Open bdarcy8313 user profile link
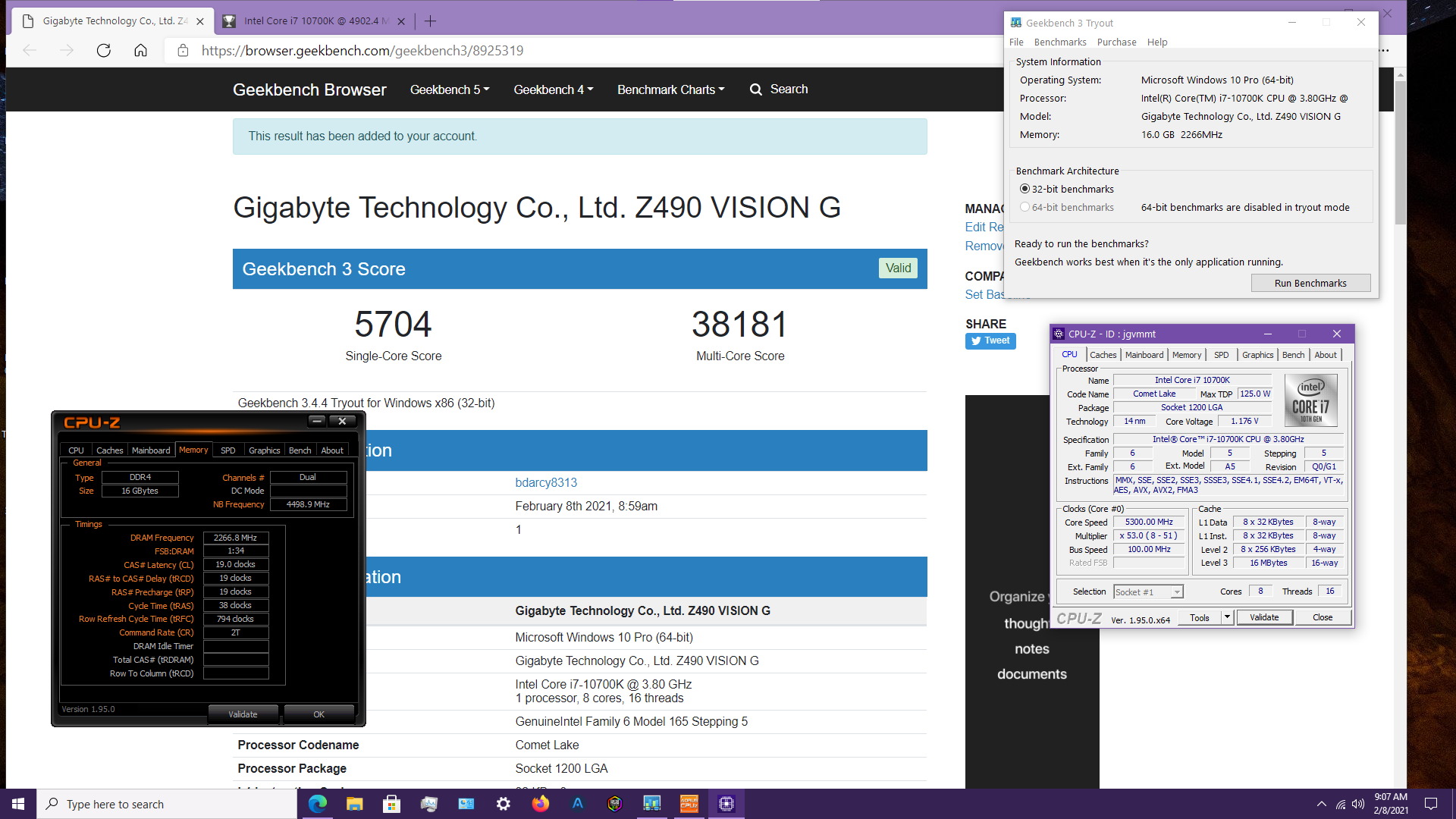 click(x=546, y=482)
